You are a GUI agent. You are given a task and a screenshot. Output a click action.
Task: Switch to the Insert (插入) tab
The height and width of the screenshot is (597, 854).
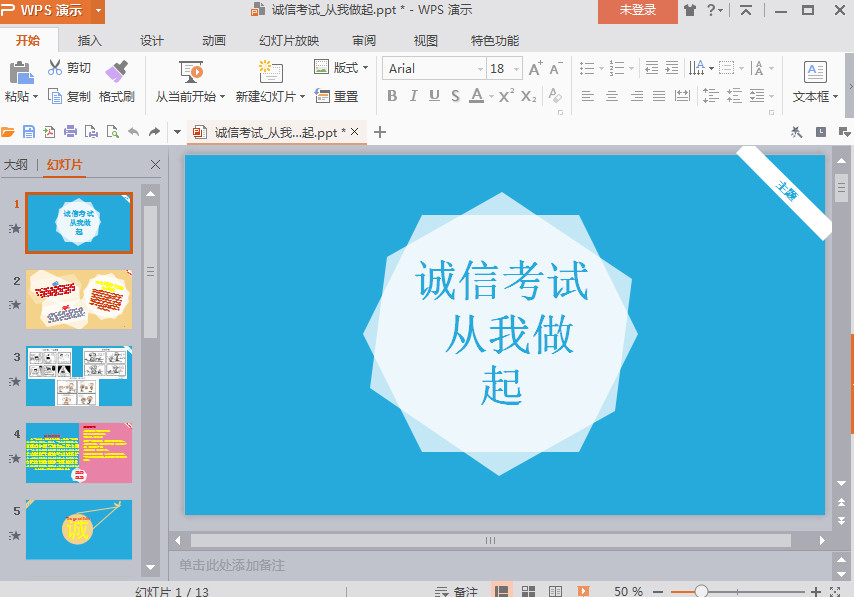(89, 40)
